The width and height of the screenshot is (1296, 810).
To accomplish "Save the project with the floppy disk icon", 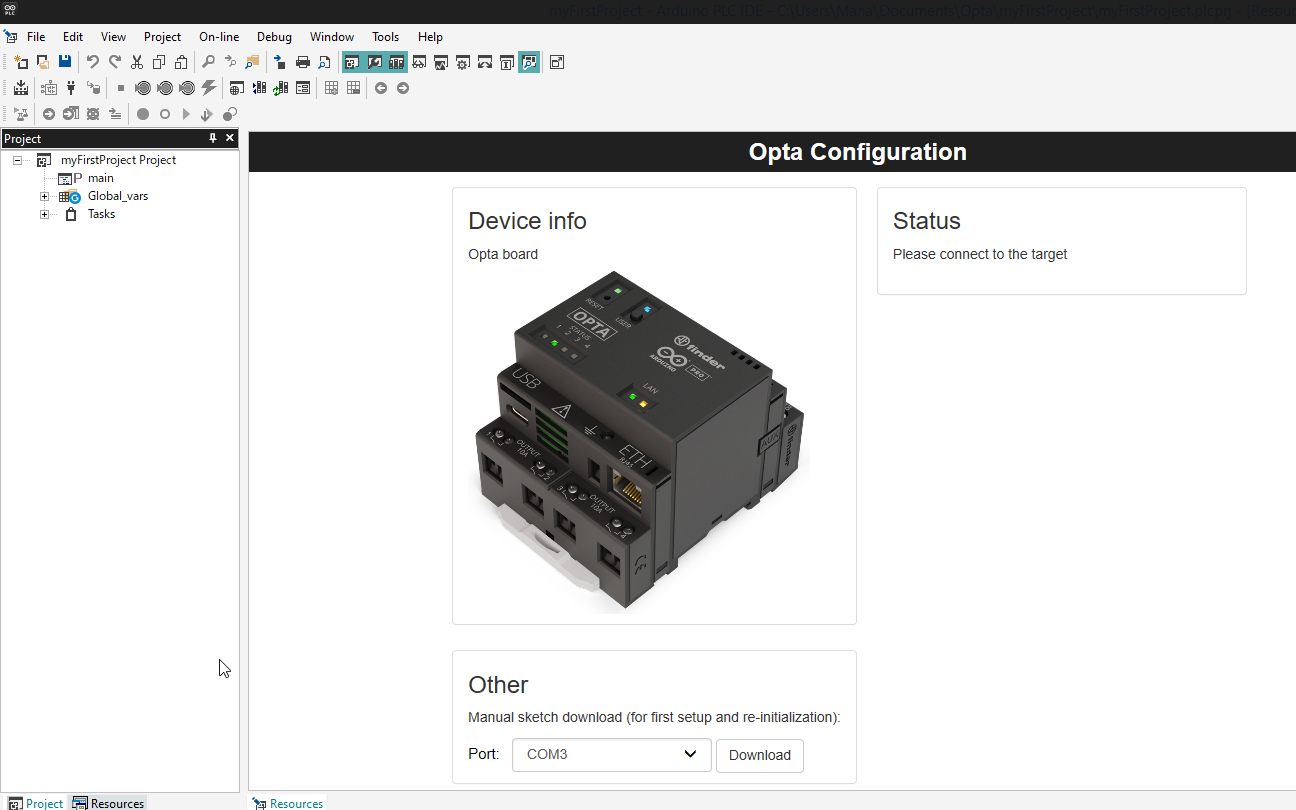I will pos(65,62).
